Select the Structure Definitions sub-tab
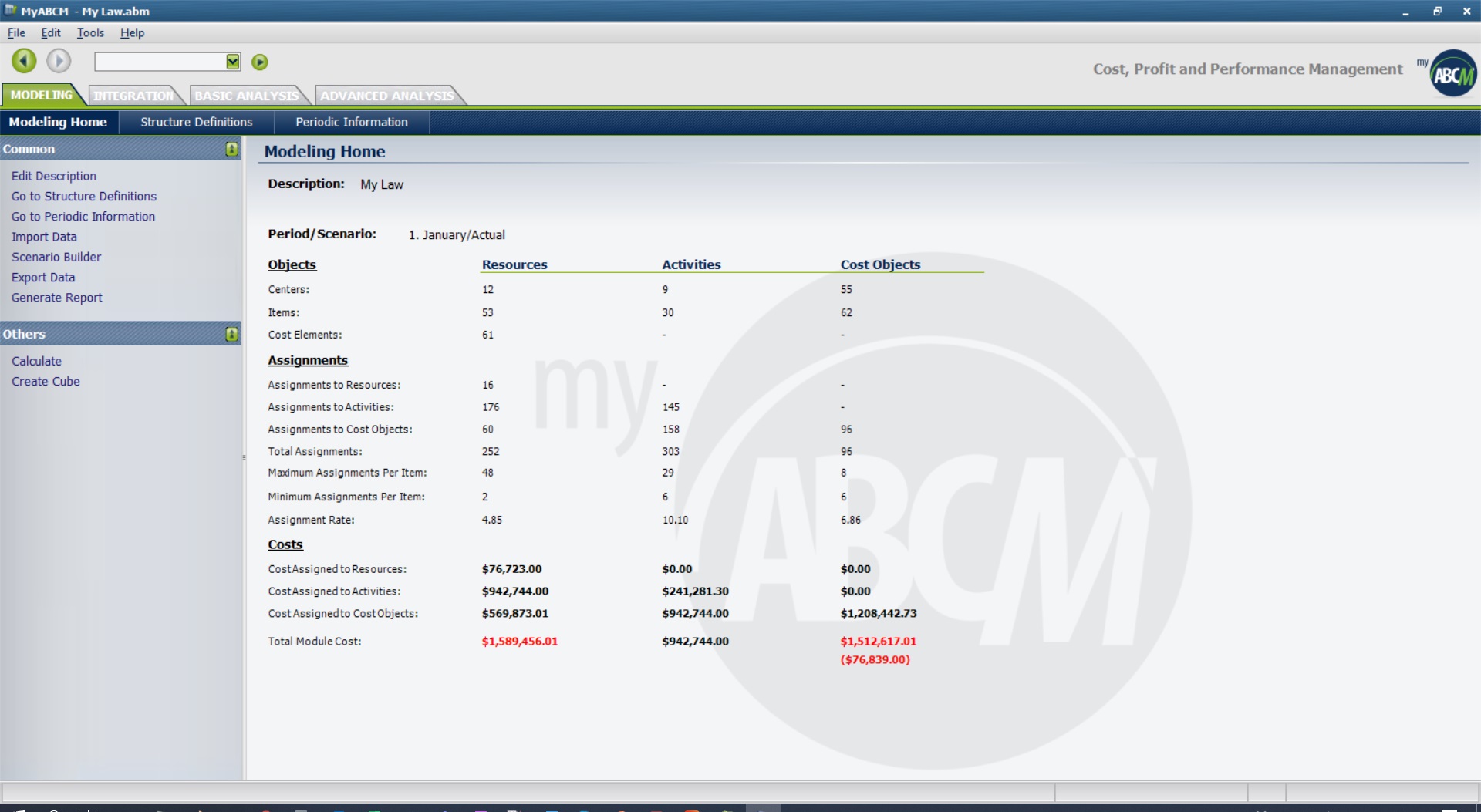 (196, 122)
